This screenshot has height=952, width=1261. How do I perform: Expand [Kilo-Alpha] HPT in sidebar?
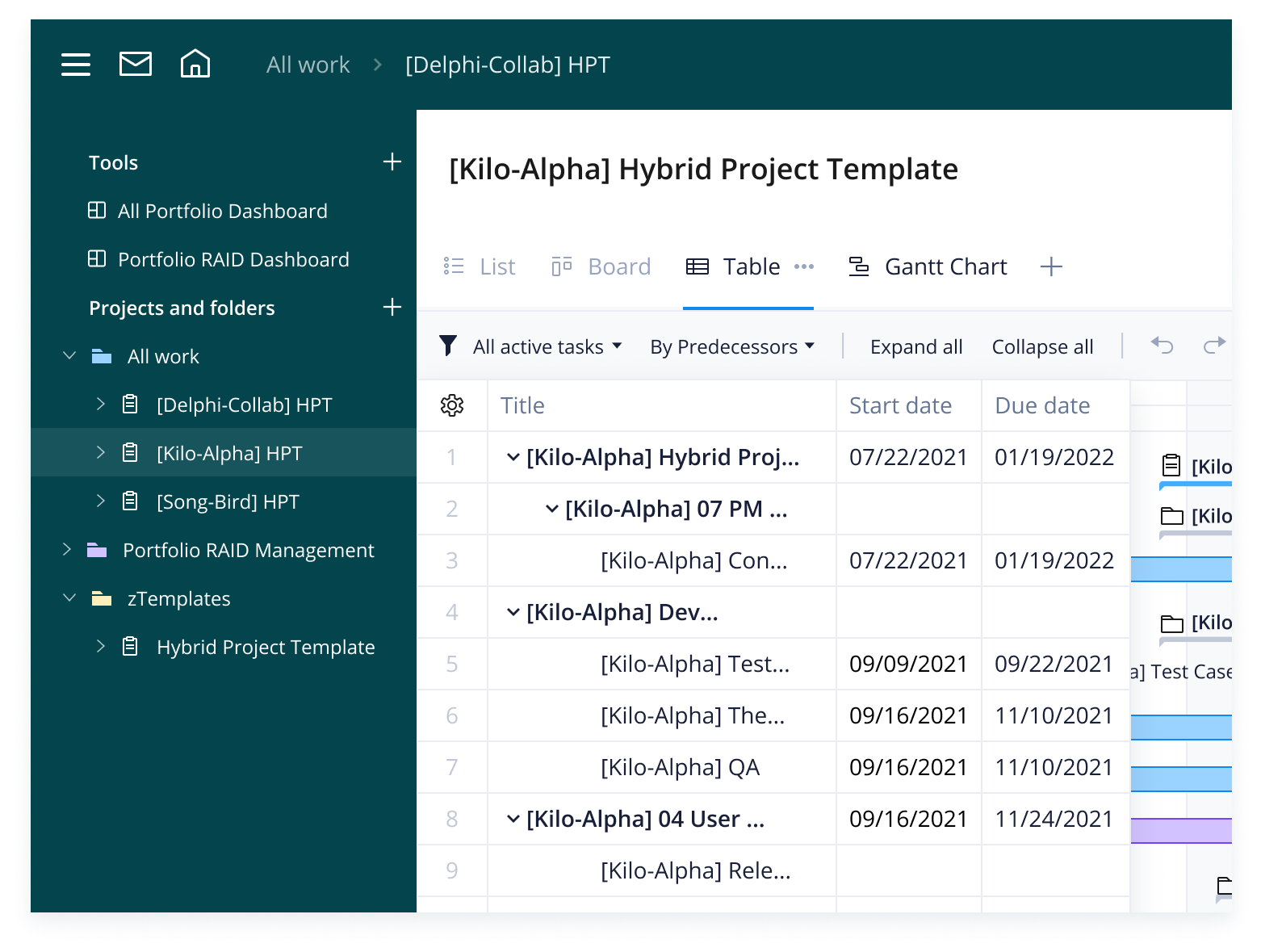click(x=100, y=453)
